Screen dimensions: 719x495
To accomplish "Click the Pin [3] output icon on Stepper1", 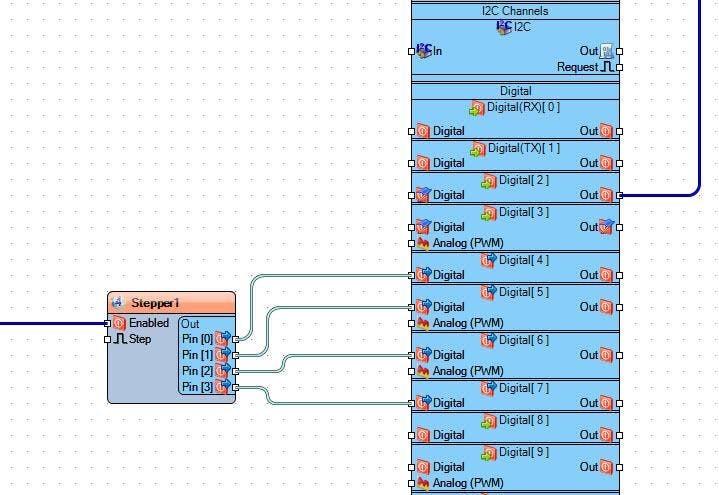I will (223, 387).
